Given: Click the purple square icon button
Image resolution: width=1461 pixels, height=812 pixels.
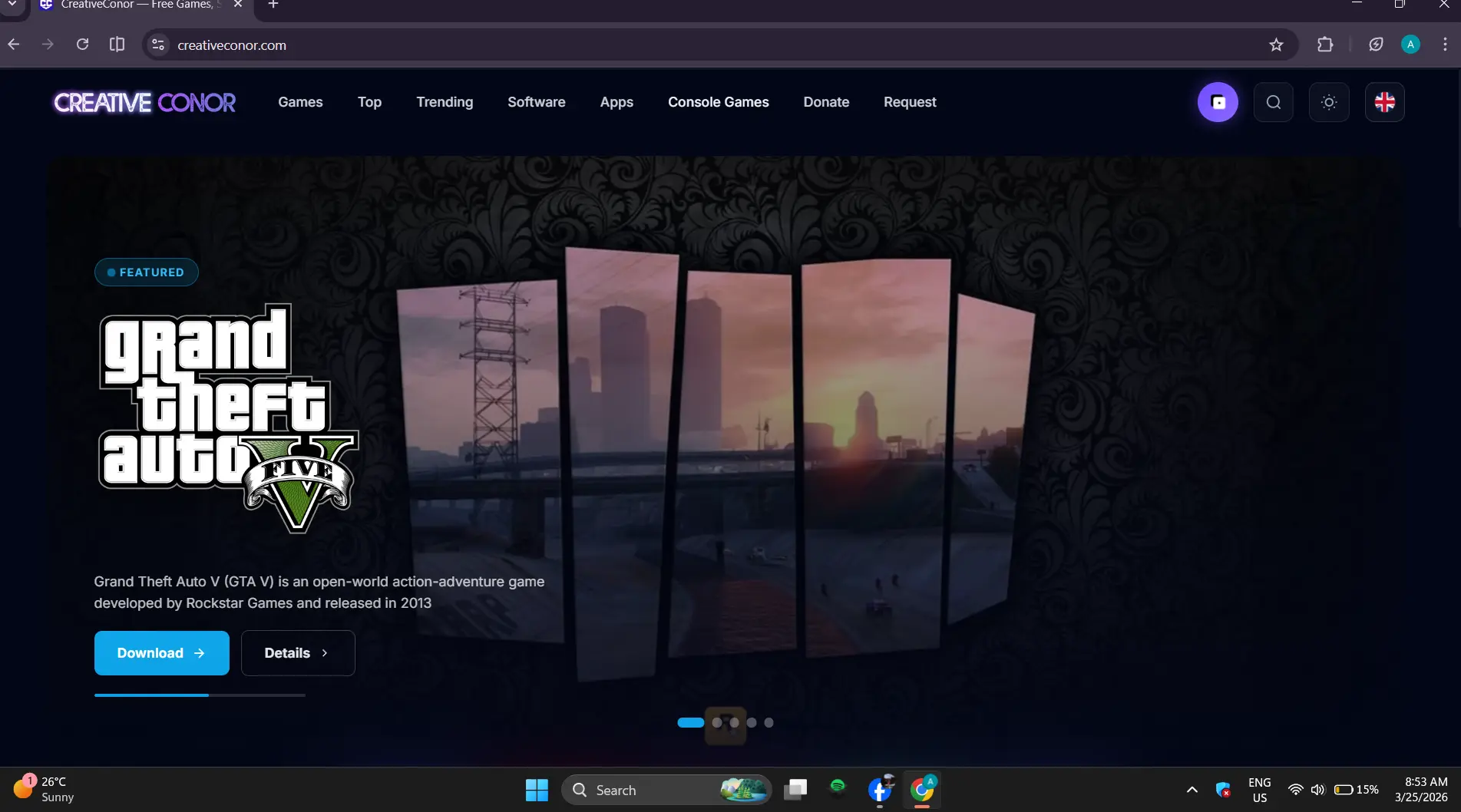Looking at the screenshot, I should coord(1218,102).
